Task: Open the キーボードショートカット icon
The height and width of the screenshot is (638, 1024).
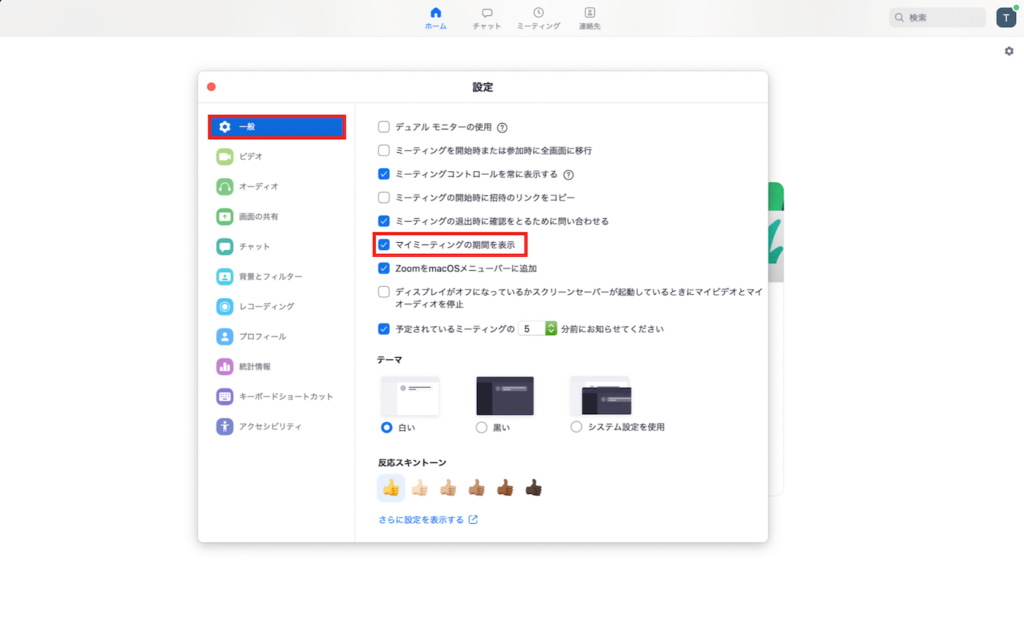Action: click(x=225, y=397)
